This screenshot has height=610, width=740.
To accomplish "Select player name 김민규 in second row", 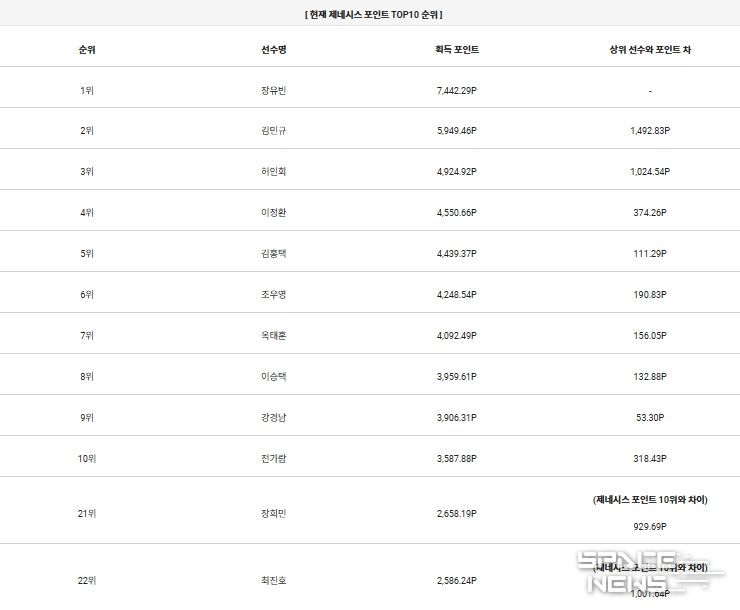I will [x=274, y=131].
